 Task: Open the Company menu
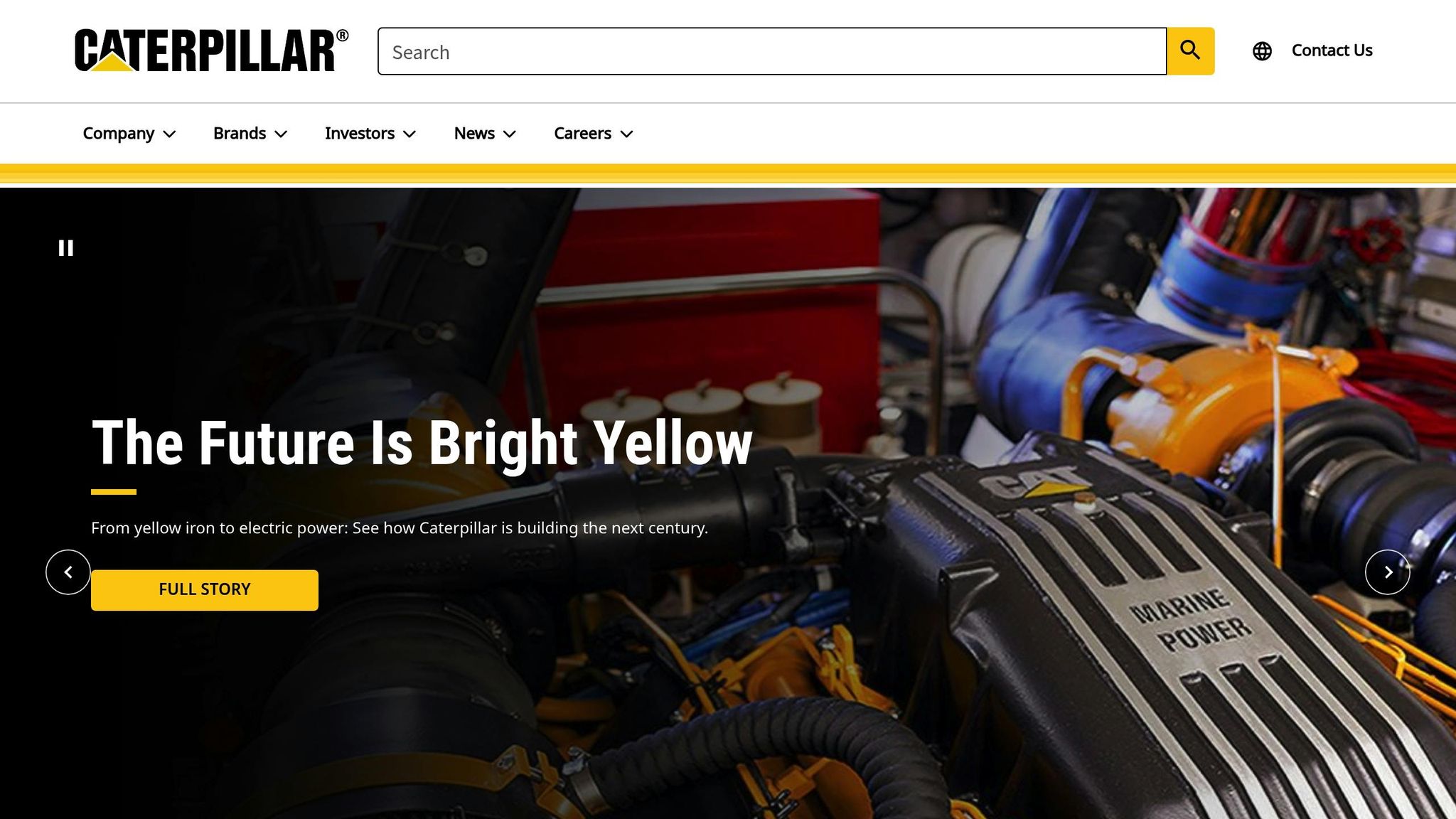[118, 134]
